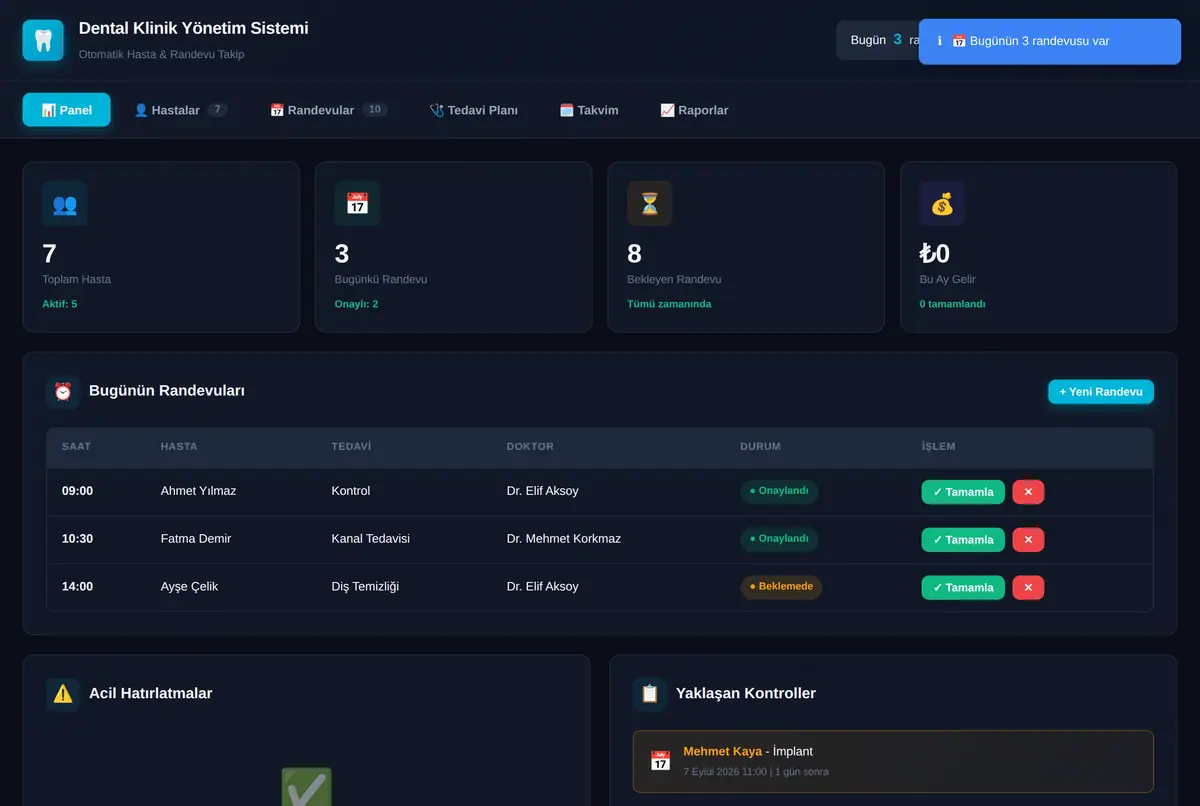
Task: Select the 09:00 time cell
Action: (x=77, y=491)
